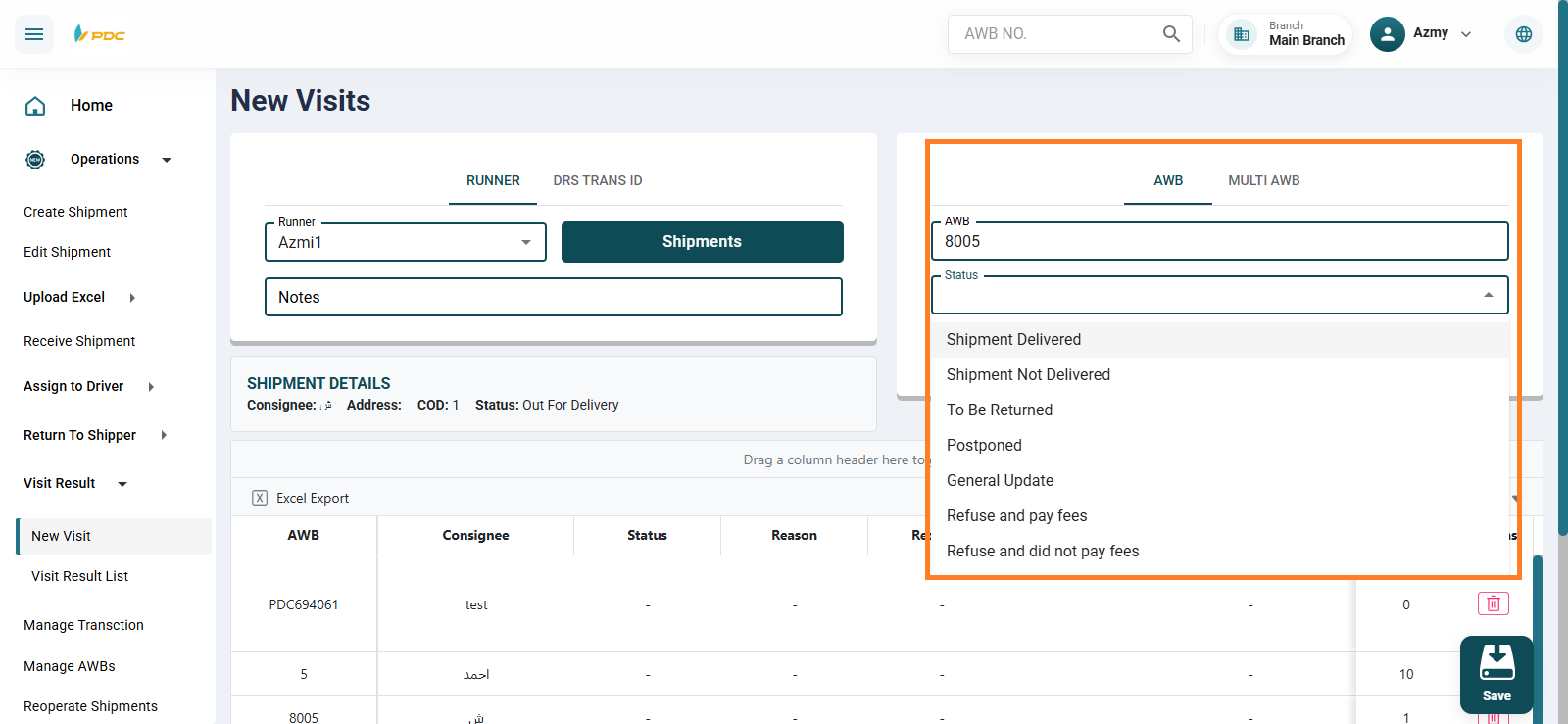This screenshot has width=1568, height=724.
Task: Open the Azmy user avatar icon
Action: (1387, 34)
